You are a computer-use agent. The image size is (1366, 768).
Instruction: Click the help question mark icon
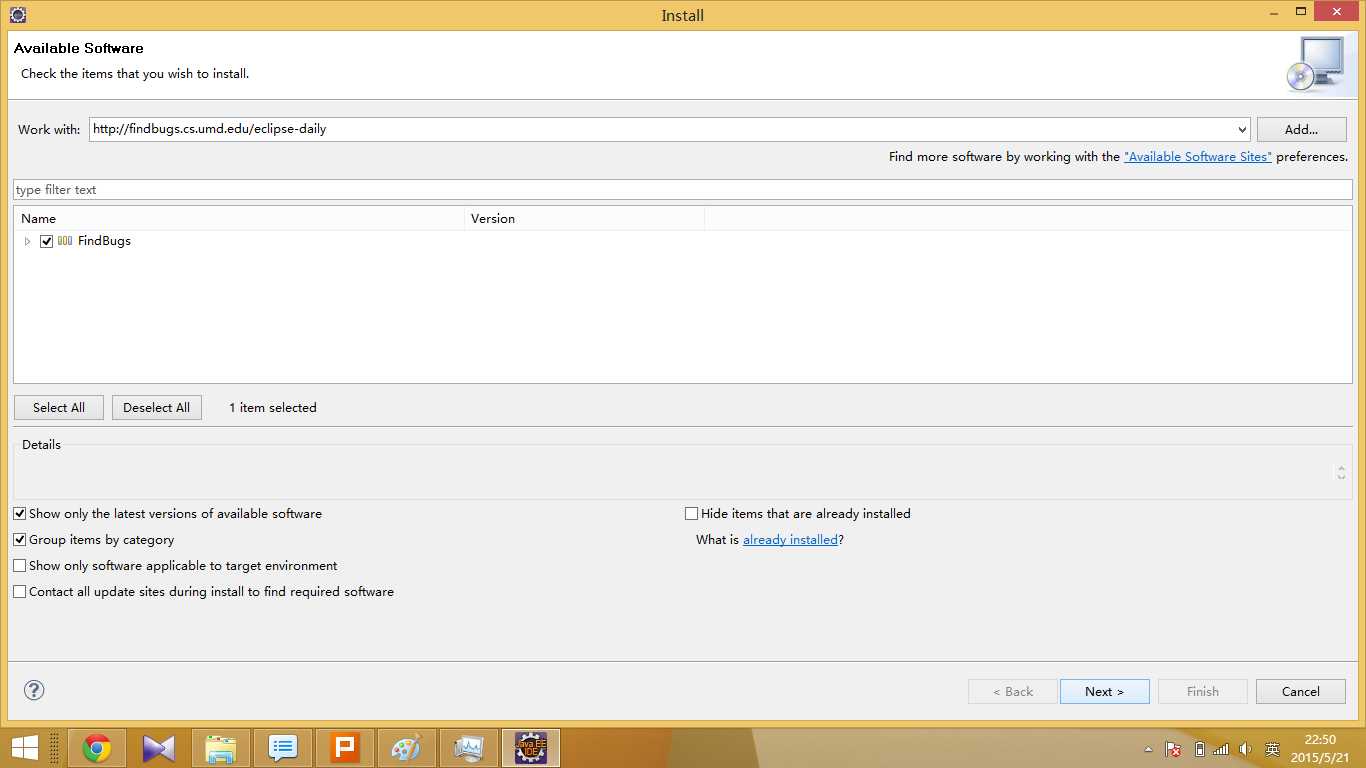pos(34,690)
